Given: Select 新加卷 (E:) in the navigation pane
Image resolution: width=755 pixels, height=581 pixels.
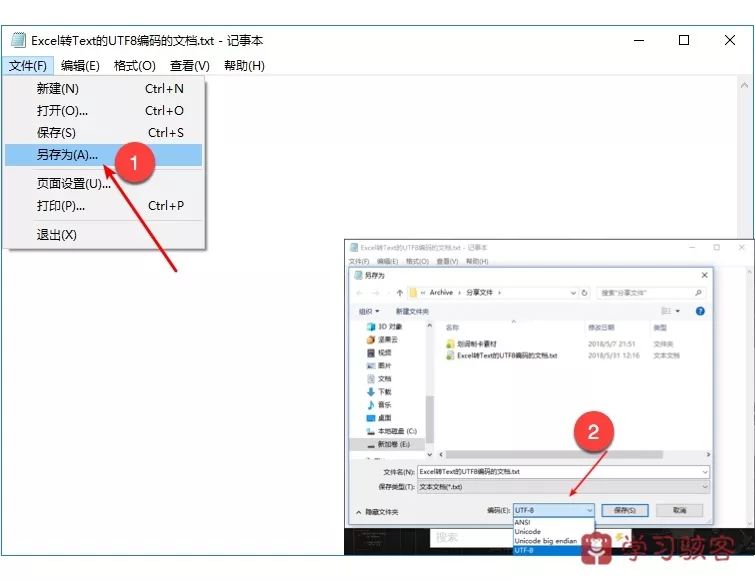Looking at the screenshot, I should (388, 444).
